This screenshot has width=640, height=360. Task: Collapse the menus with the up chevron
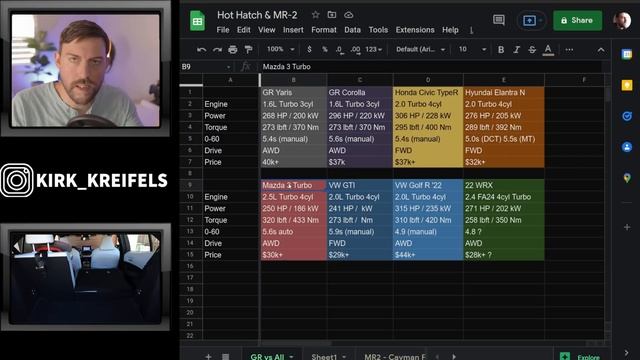click(x=601, y=50)
